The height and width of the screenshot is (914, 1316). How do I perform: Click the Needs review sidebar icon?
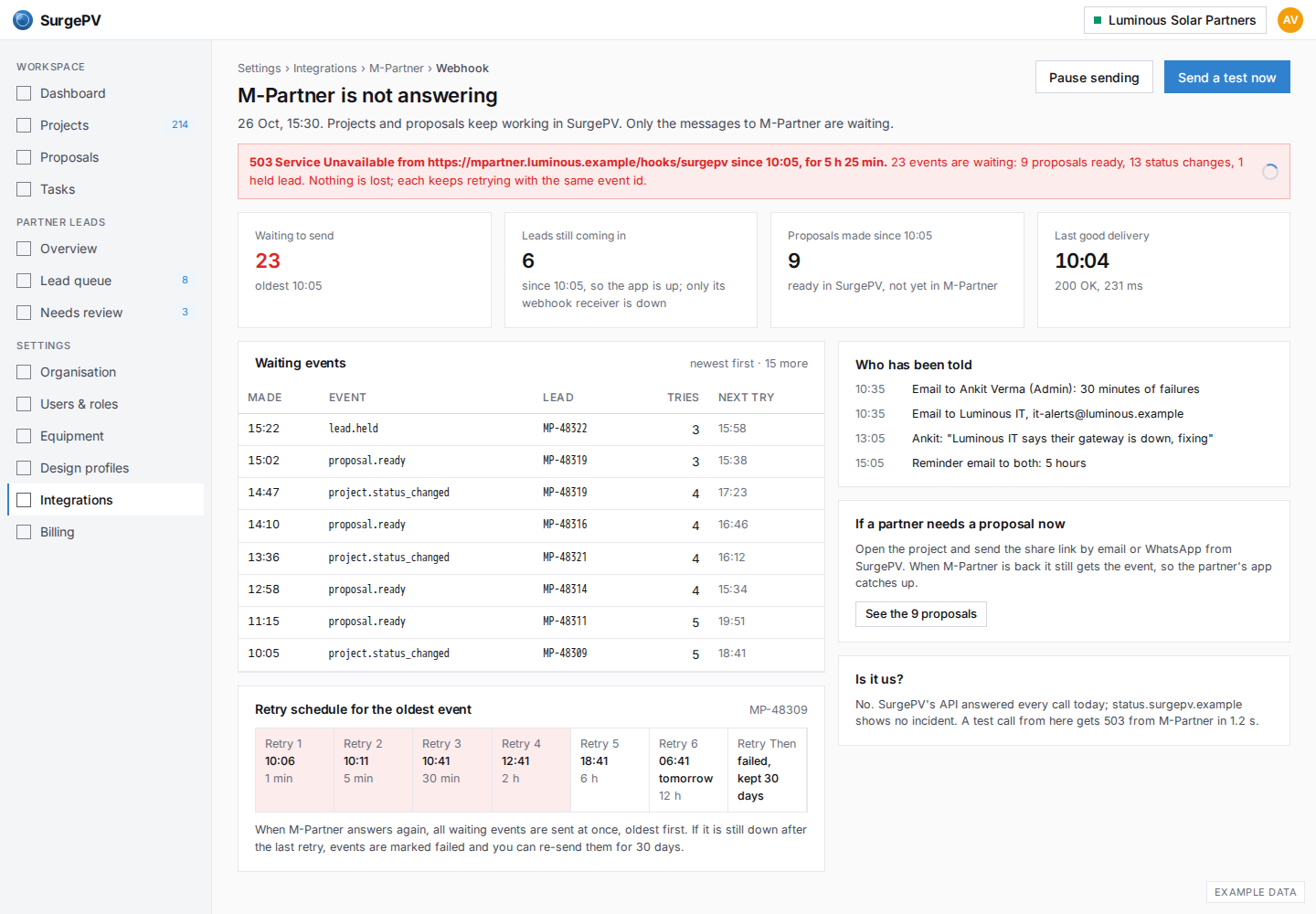click(x=24, y=313)
